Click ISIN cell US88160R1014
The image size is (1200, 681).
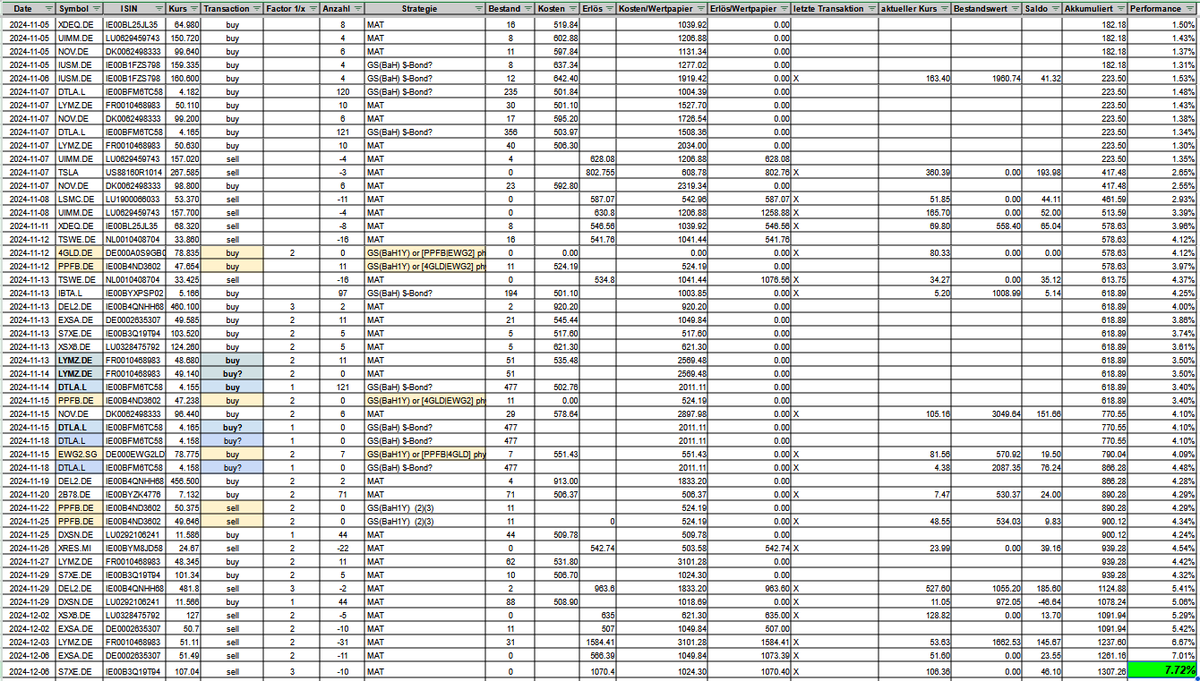click(x=134, y=171)
